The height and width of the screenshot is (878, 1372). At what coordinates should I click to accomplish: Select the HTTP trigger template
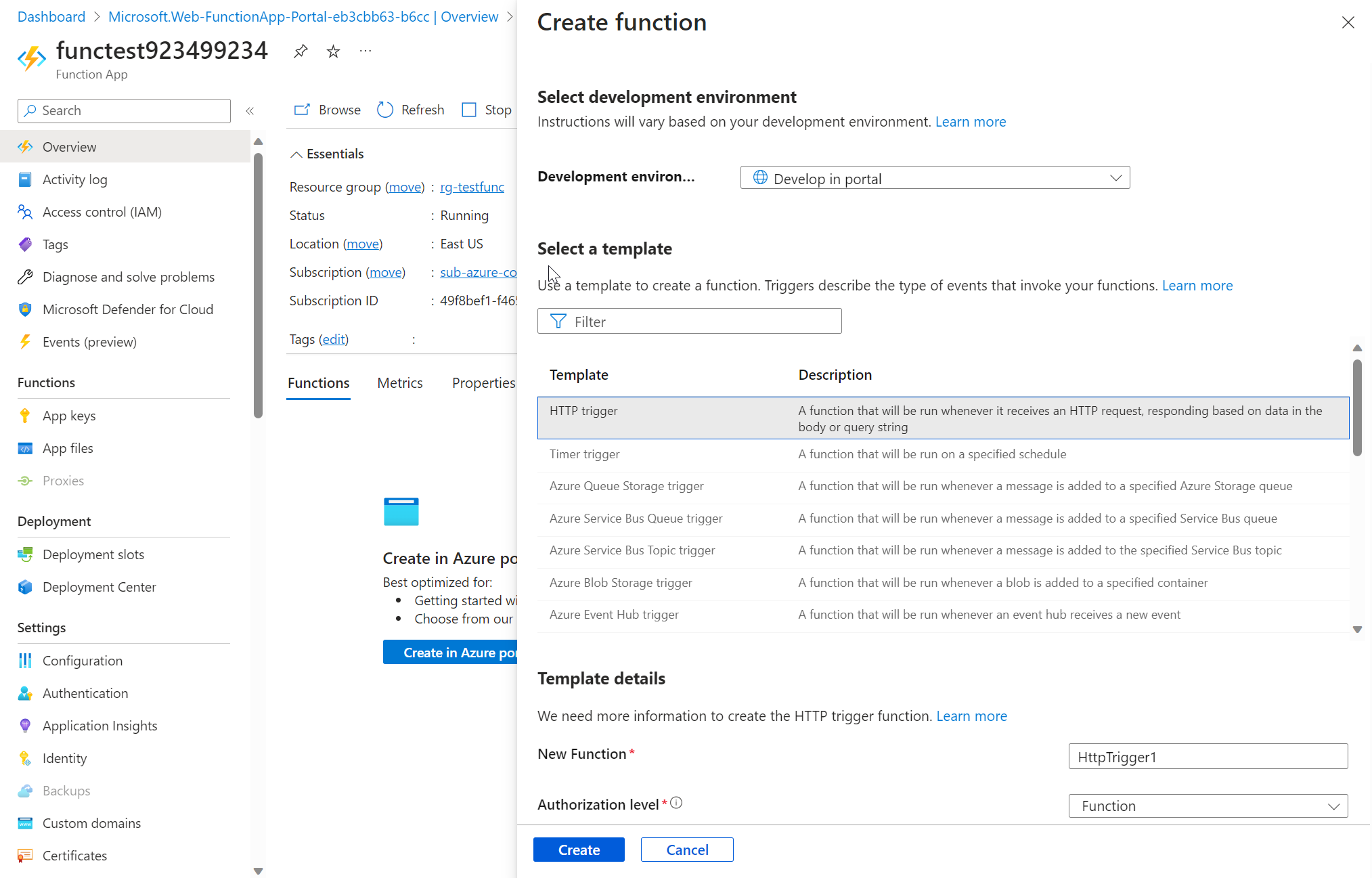click(x=943, y=418)
